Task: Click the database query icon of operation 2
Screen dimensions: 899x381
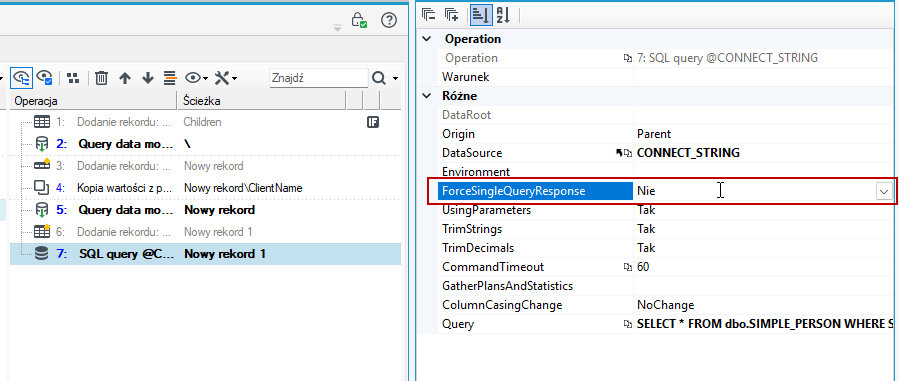Action: [x=42, y=144]
